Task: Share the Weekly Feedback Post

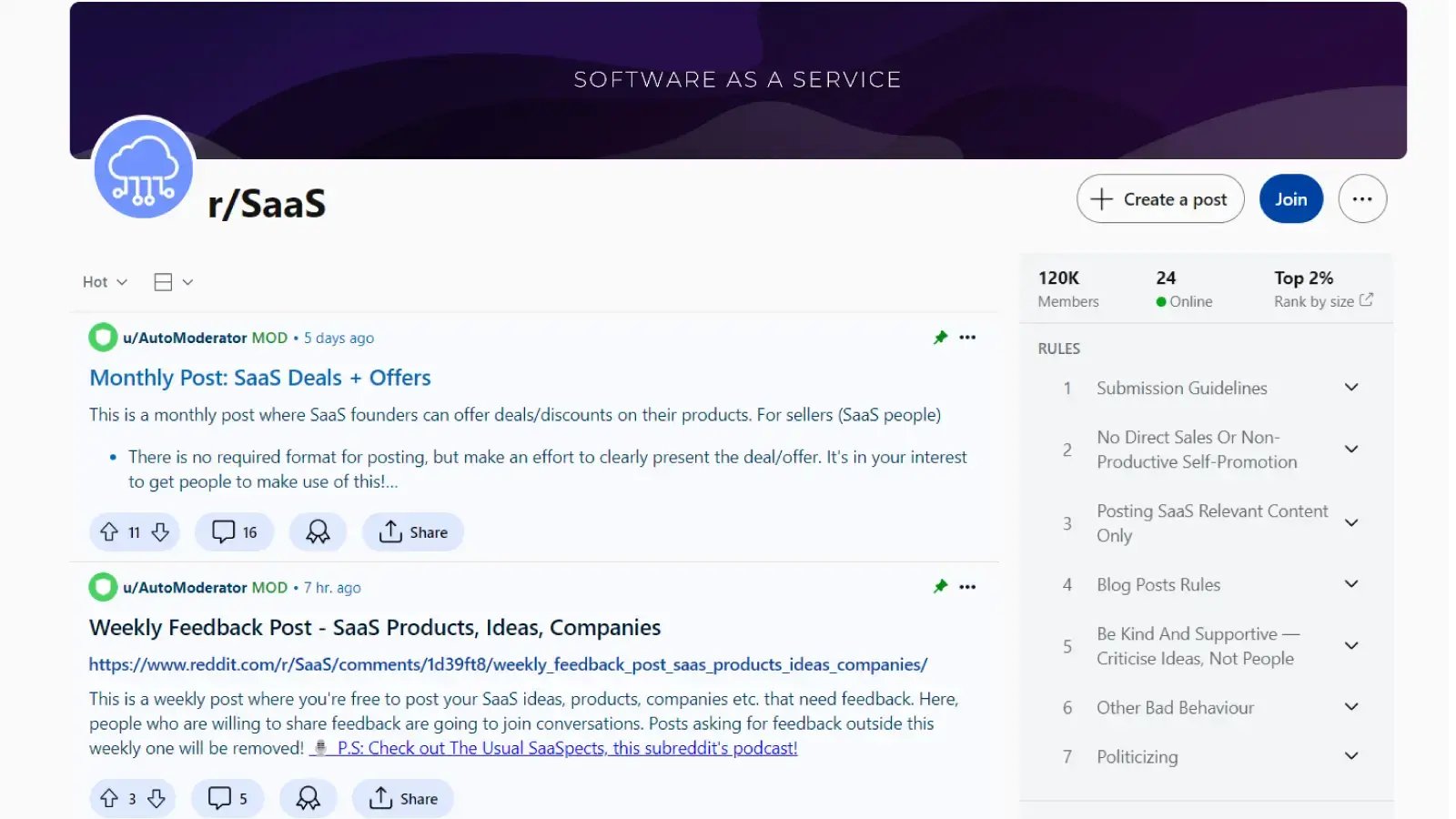Action: click(x=403, y=798)
